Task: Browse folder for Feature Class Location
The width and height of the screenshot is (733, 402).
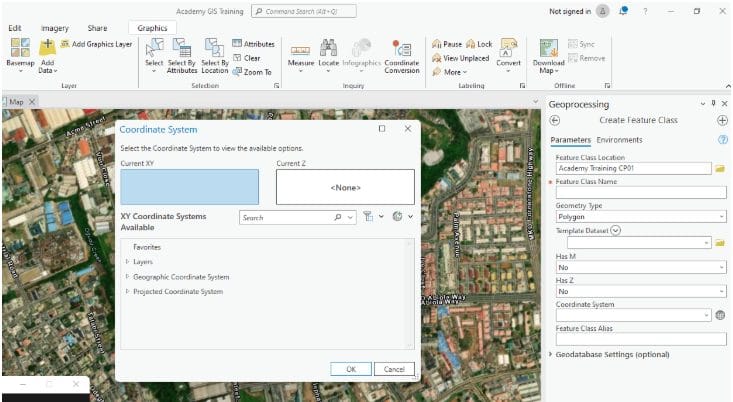Action: pos(720,168)
